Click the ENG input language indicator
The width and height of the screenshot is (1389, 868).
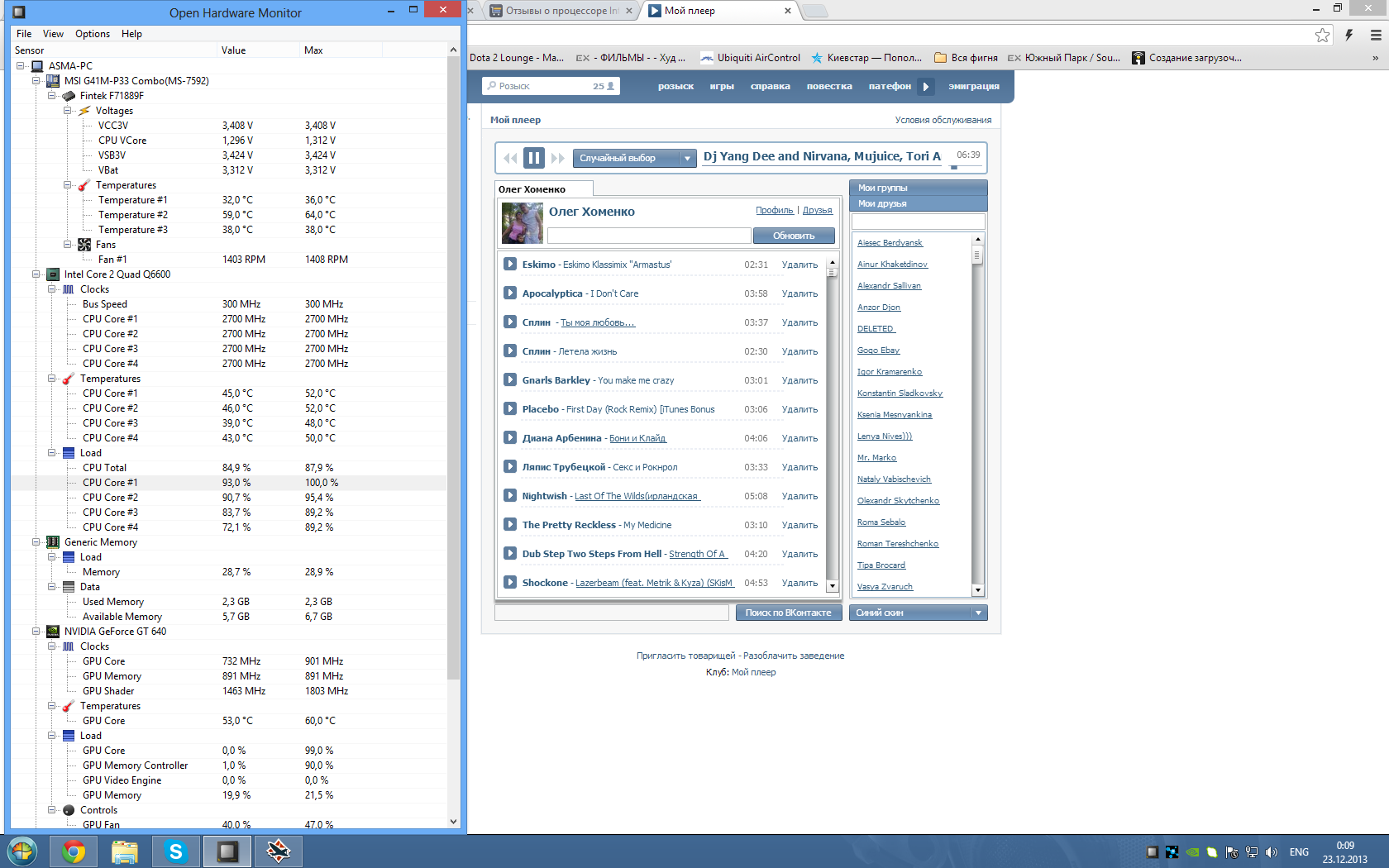point(1299,852)
